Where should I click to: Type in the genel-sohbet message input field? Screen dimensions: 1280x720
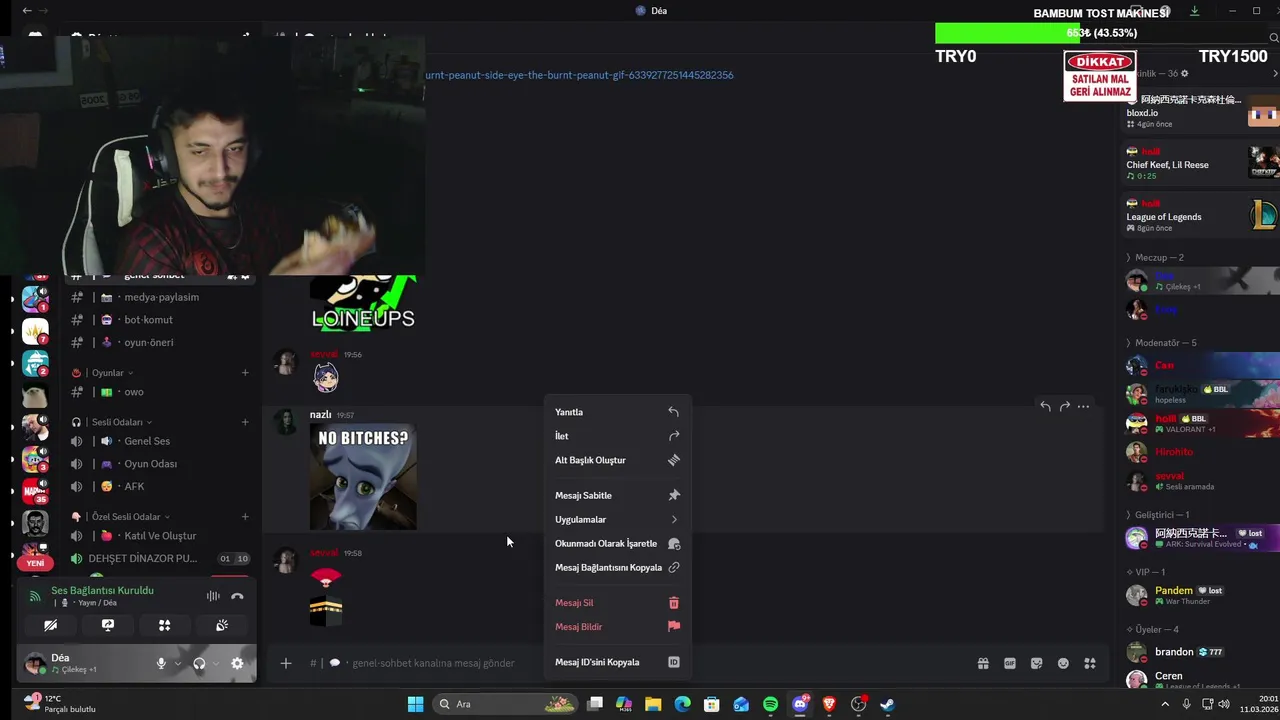point(640,663)
